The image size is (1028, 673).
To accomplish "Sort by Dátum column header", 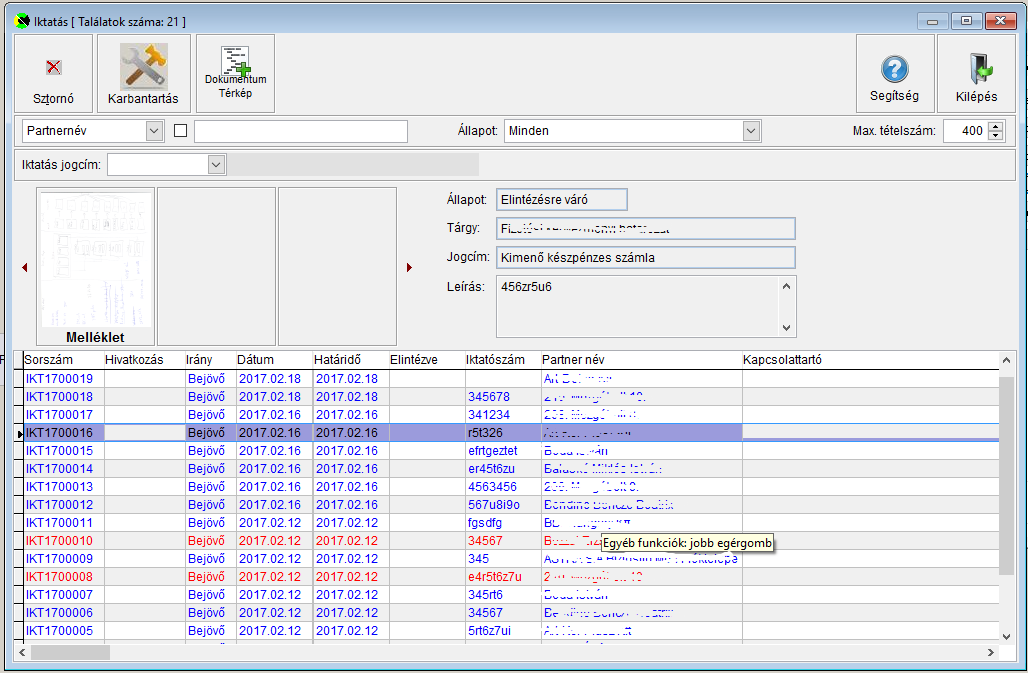I will (x=255, y=360).
